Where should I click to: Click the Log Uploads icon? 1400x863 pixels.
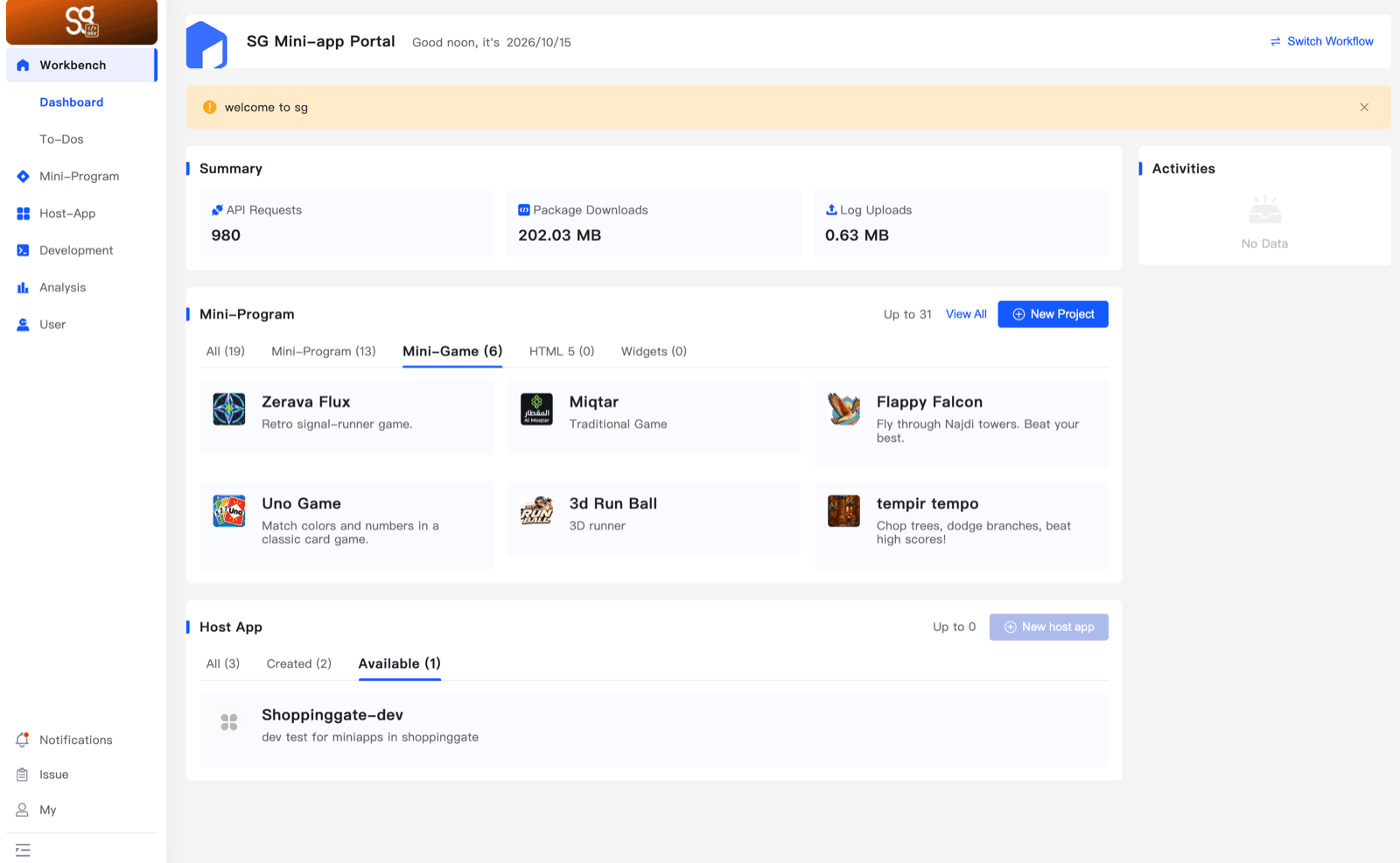(x=831, y=210)
